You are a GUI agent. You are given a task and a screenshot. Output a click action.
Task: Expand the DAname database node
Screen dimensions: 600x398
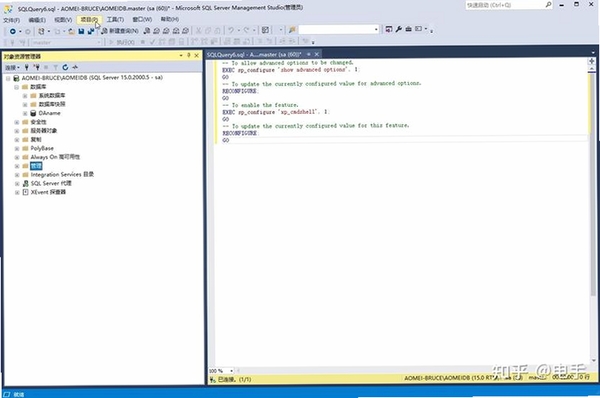click(x=25, y=113)
